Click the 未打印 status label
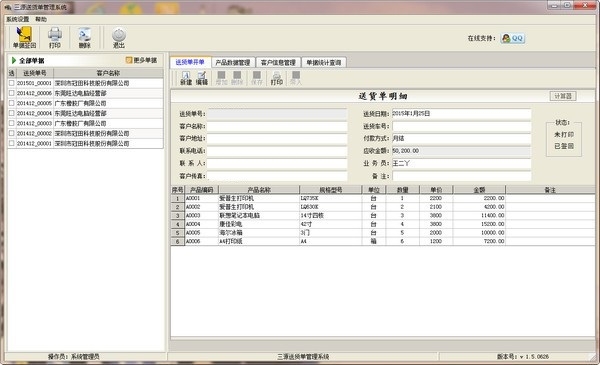The width and height of the screenshot is (600, 365). pyautogui.click(x=564, y=134)
